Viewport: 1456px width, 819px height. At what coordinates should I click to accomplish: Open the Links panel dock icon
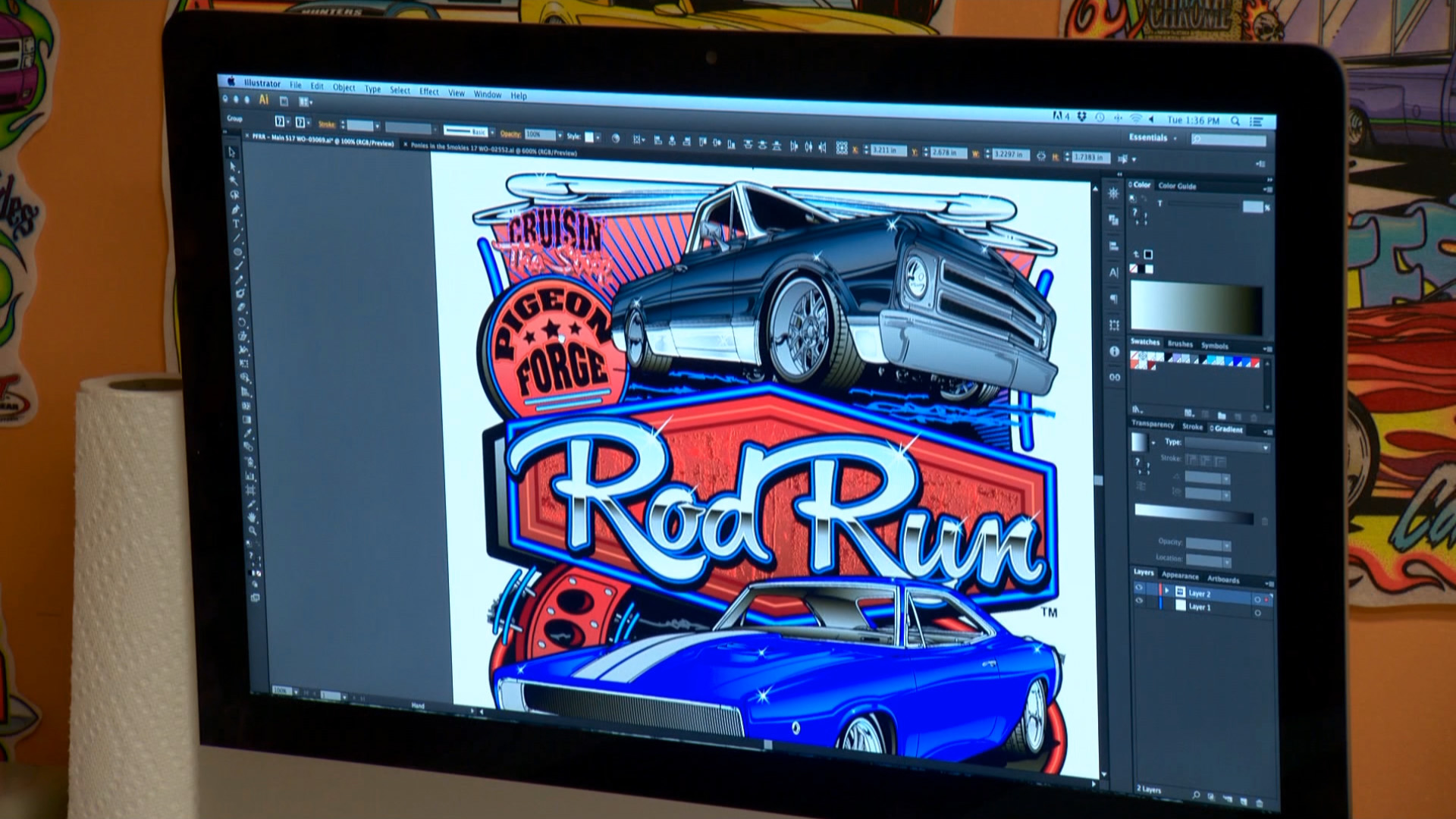[x=1114, y=377]
